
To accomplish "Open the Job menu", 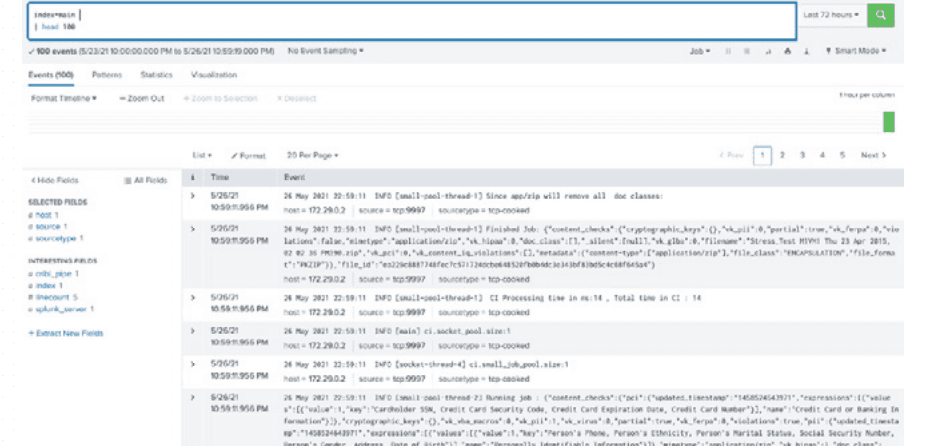I will 699,50.
